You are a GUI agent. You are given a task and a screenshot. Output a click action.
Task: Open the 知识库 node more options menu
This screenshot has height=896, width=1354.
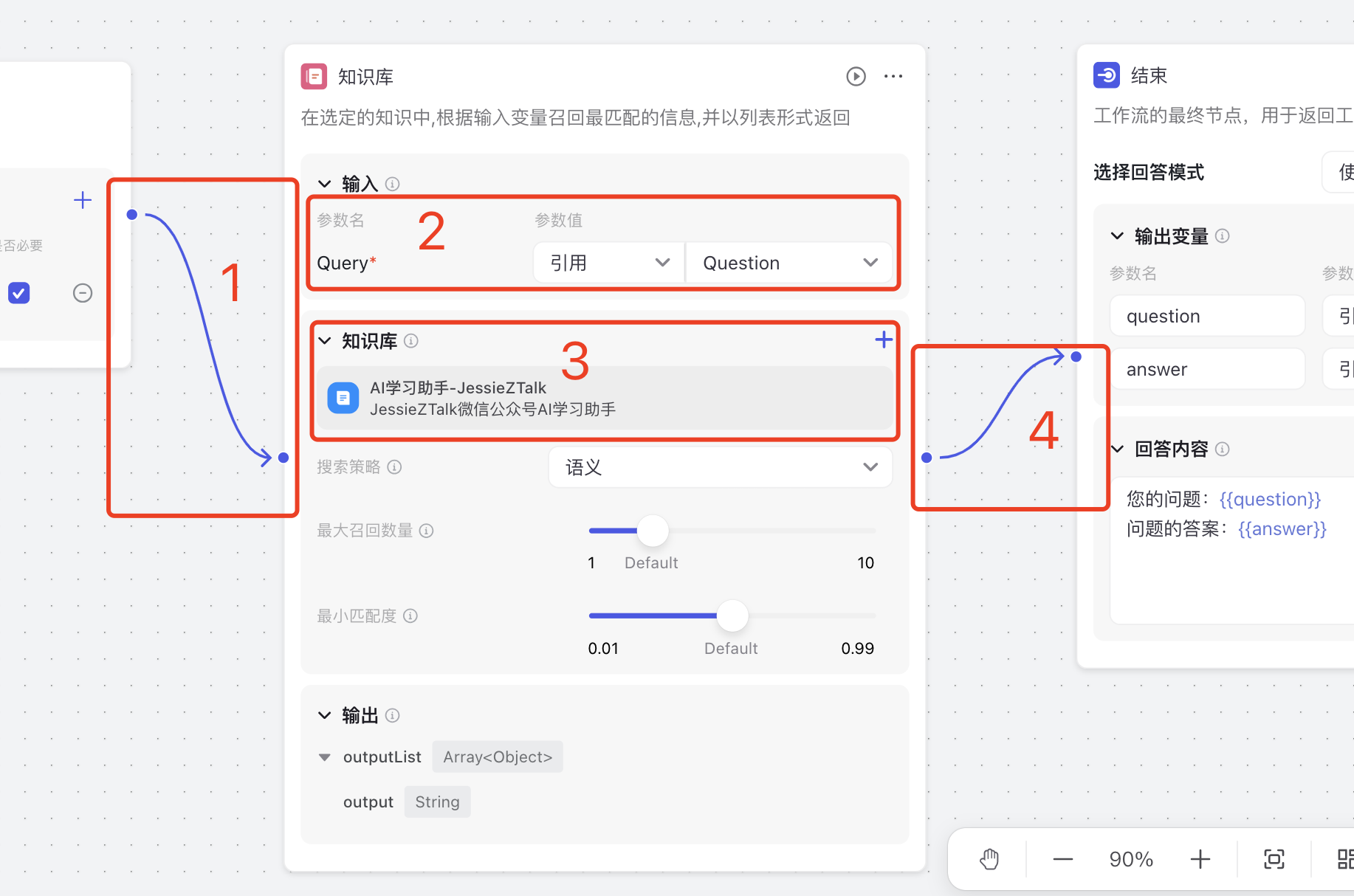893,77
